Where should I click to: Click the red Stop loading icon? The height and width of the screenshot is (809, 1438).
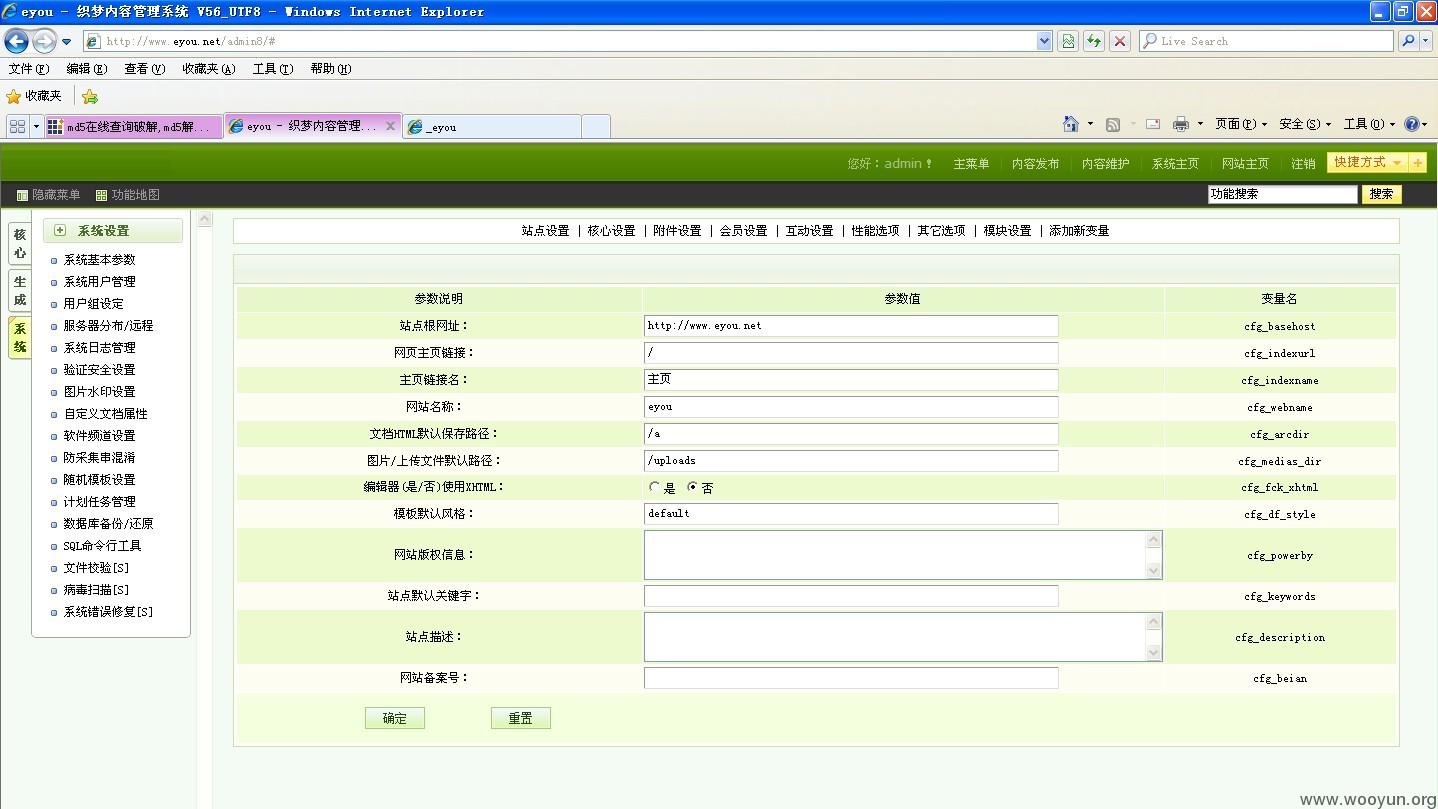[1120, 41]
